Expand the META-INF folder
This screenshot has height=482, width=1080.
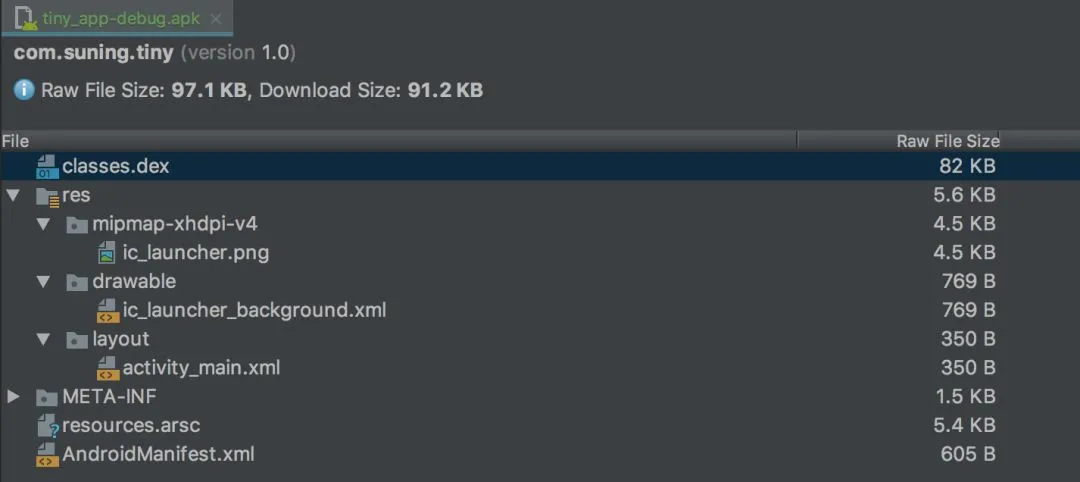point(13,397)
